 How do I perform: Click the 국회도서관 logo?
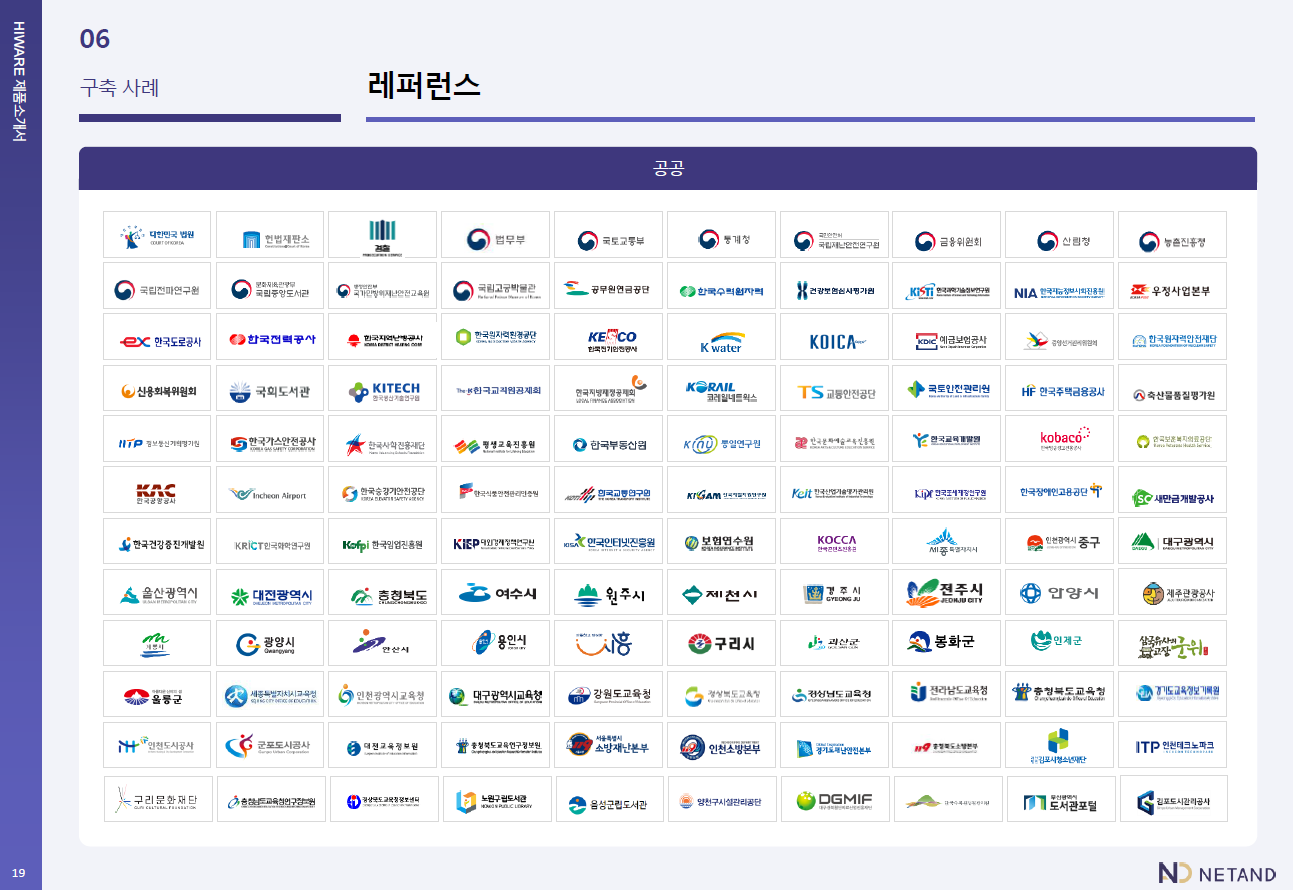click(270, 389)
